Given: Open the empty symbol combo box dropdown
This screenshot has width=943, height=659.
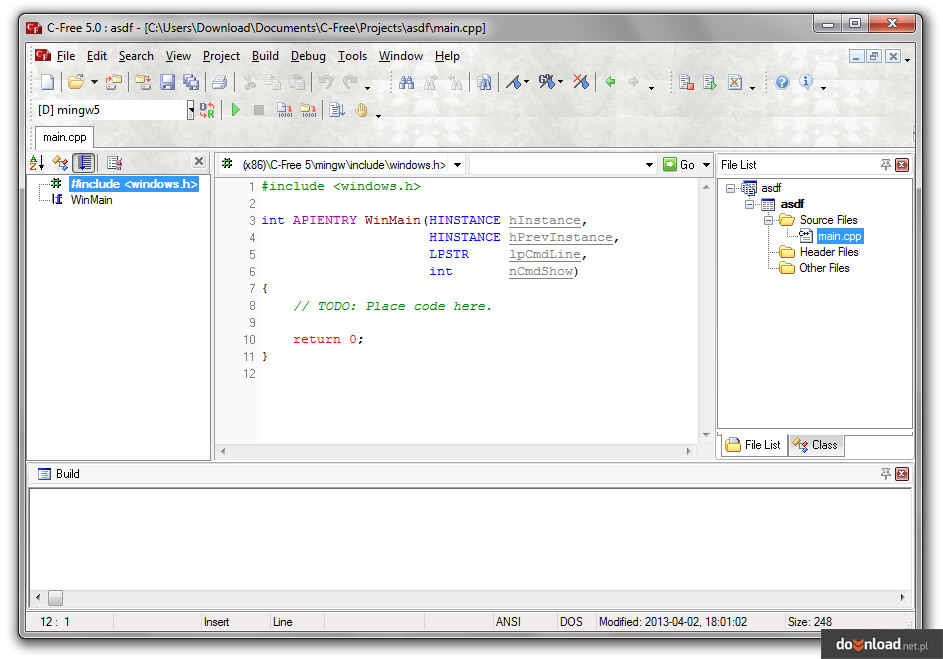Looking at the screenshot, I should click(x=650, y=165).
